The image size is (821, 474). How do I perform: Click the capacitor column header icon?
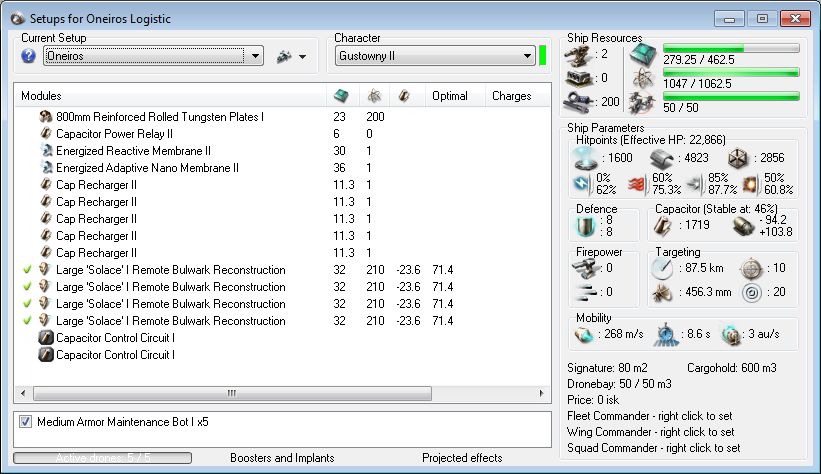404,96
